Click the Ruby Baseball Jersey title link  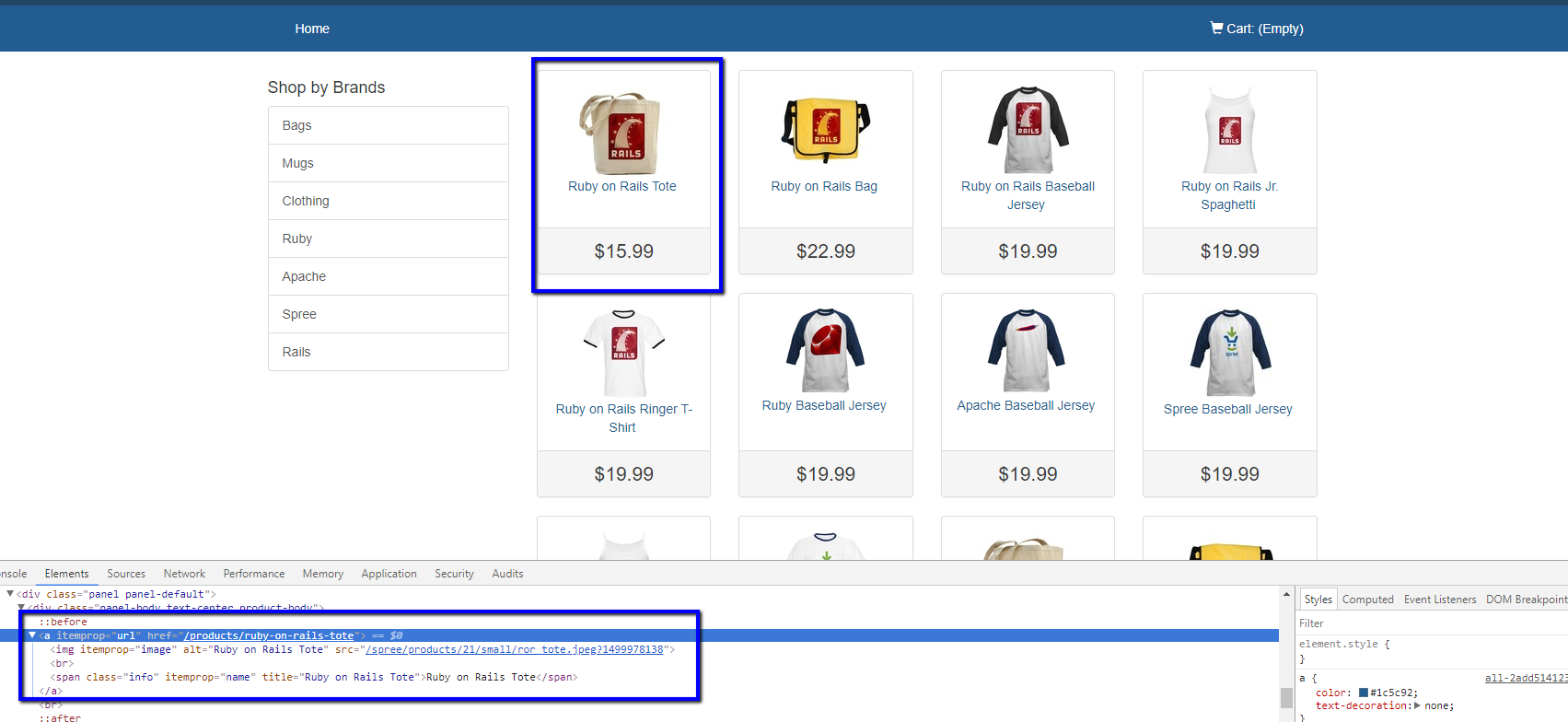tap(824, 405)
